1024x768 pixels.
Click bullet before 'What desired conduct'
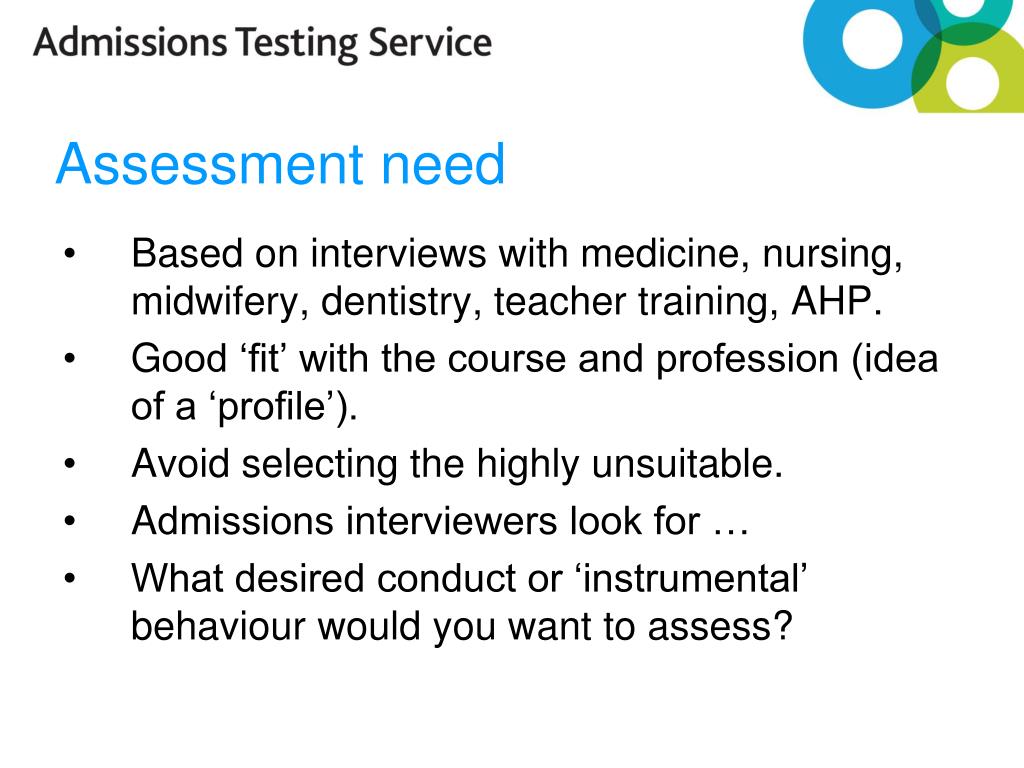[x=70, y=579]
